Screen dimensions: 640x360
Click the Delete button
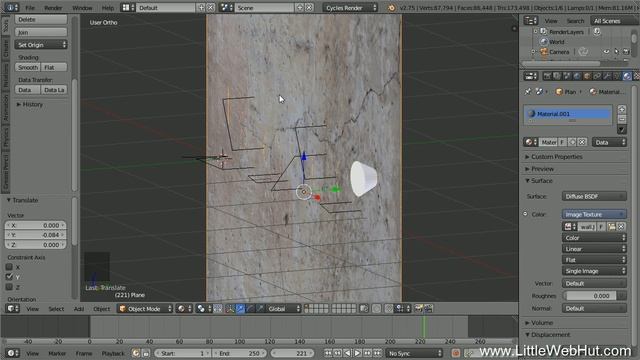pos(41,19)
